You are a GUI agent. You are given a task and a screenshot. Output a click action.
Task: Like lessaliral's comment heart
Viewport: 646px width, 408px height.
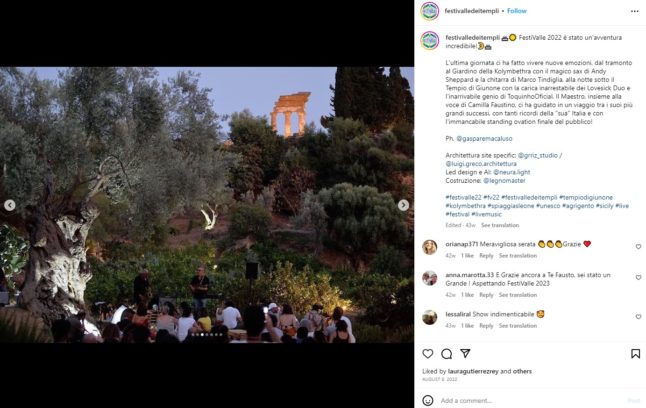pos(638,317)
